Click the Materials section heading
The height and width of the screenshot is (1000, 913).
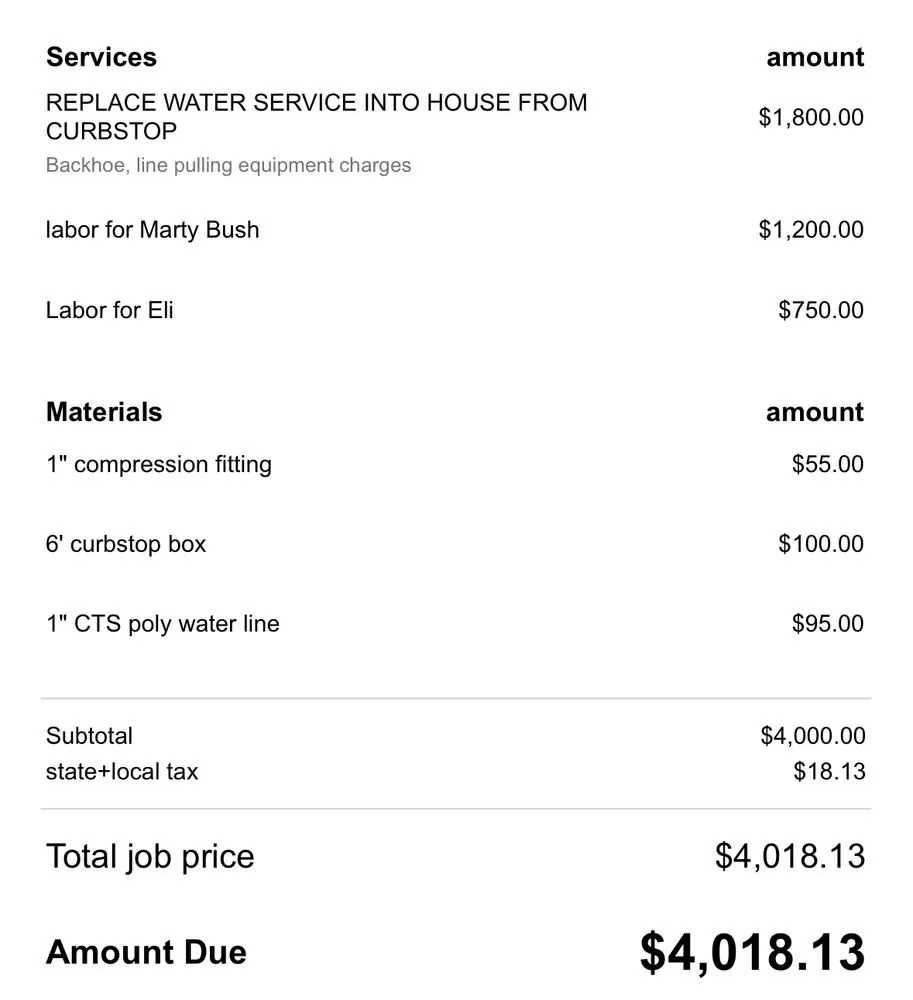tap(104, 412)
